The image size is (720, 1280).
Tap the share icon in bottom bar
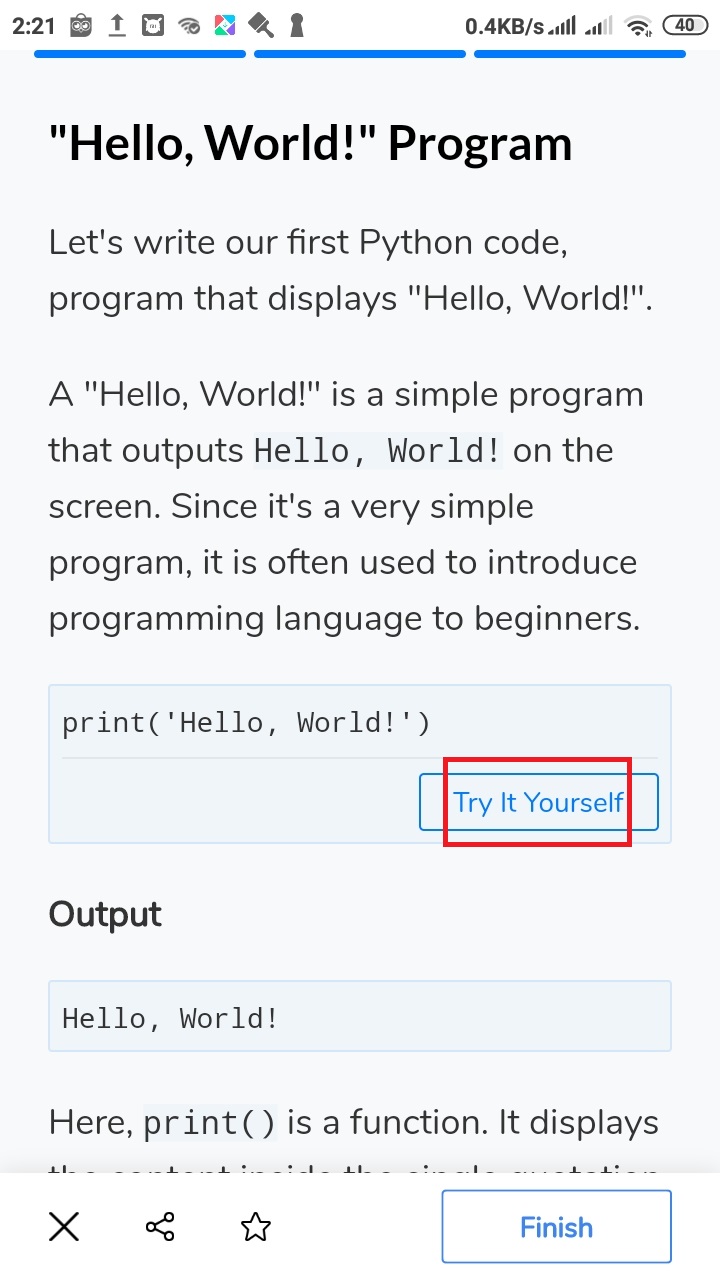[x=160, y=1226]
